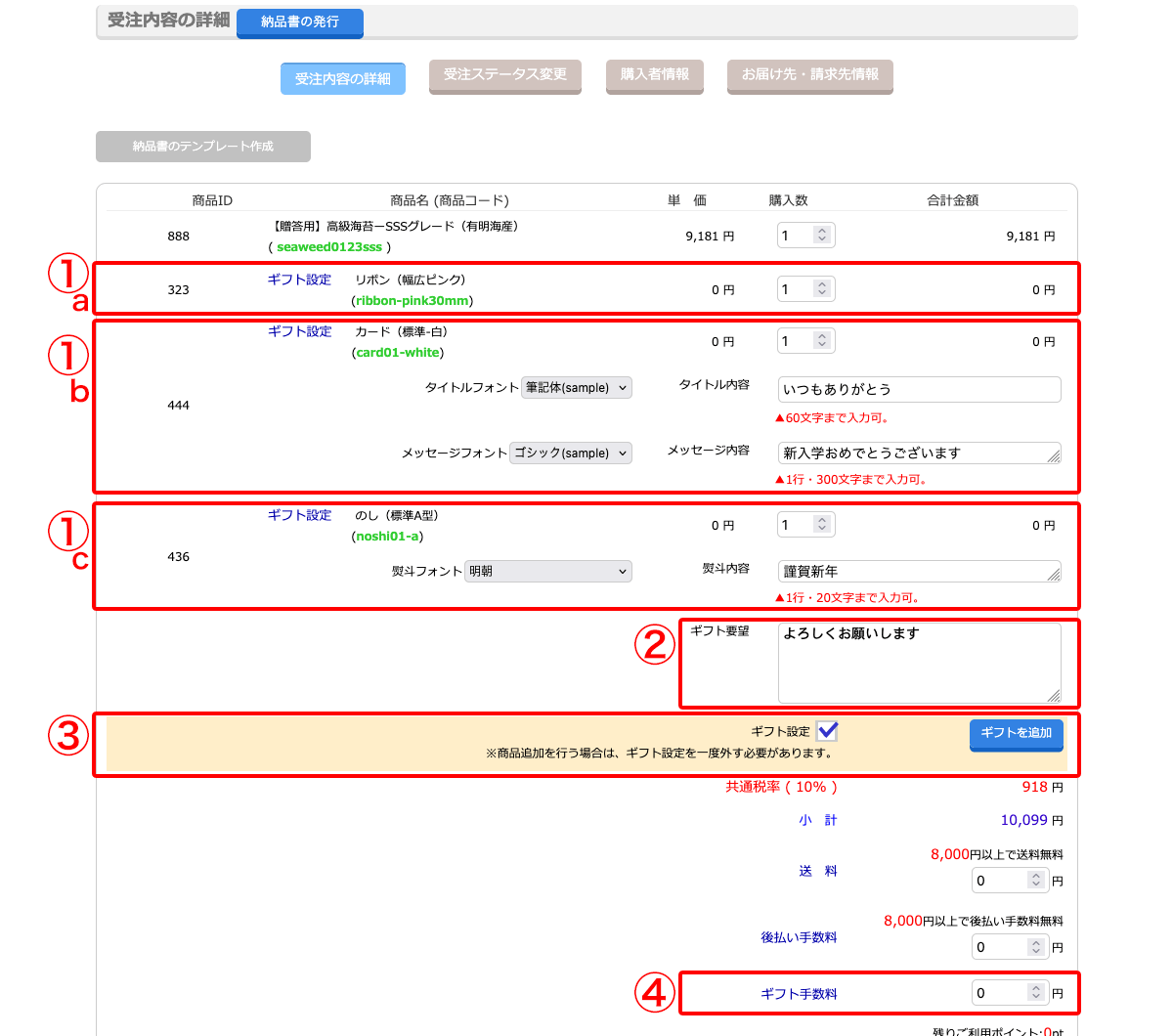
Task: Open the 熨斗フォント dropdown
Action: pos(547,572)
